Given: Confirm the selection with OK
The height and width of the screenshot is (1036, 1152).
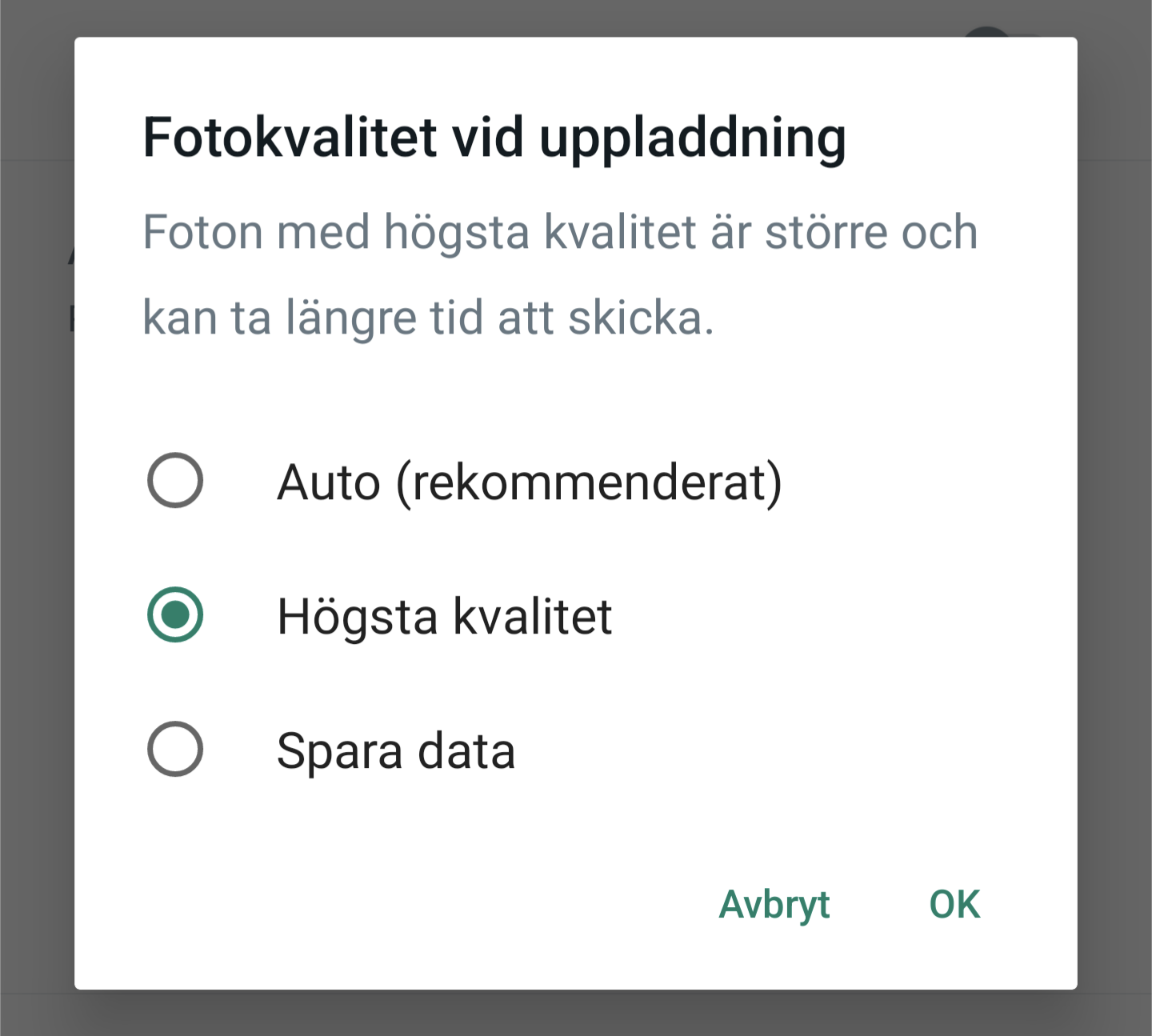Looking at the screenshot, I should point(954,905).
